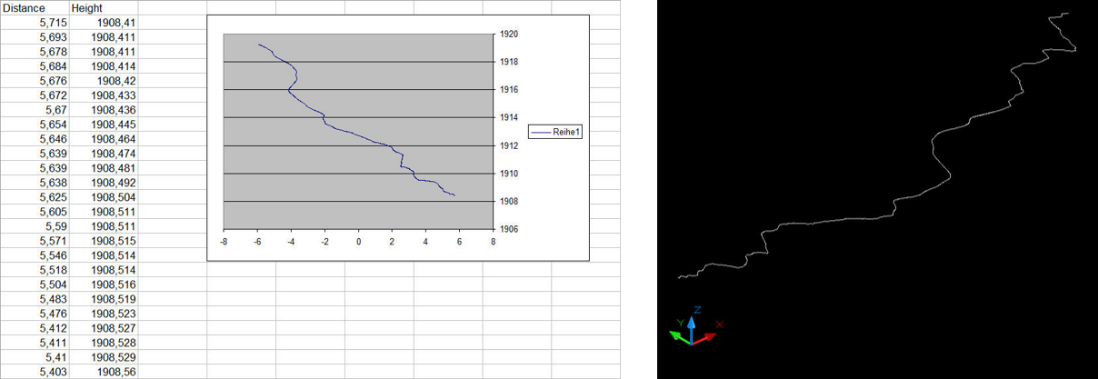
Task: Select the cell containing 1908,529
Action: tap(104, 357)
